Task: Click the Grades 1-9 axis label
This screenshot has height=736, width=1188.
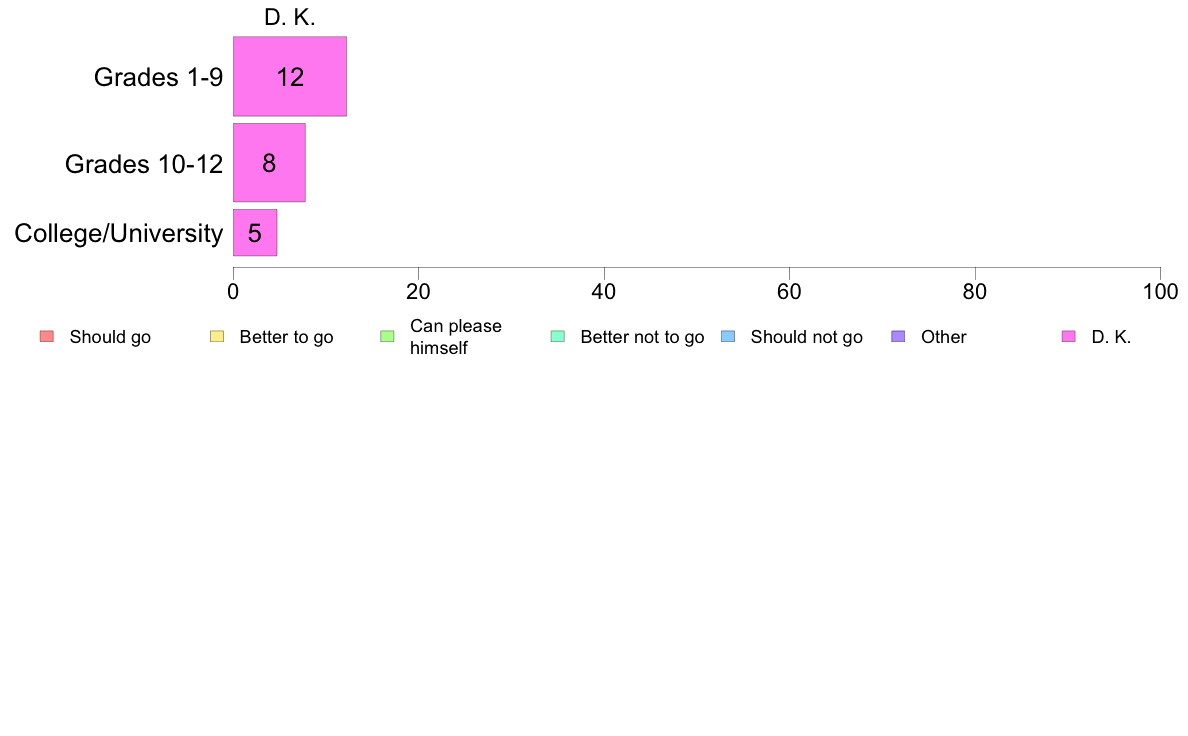Action: 158,77
